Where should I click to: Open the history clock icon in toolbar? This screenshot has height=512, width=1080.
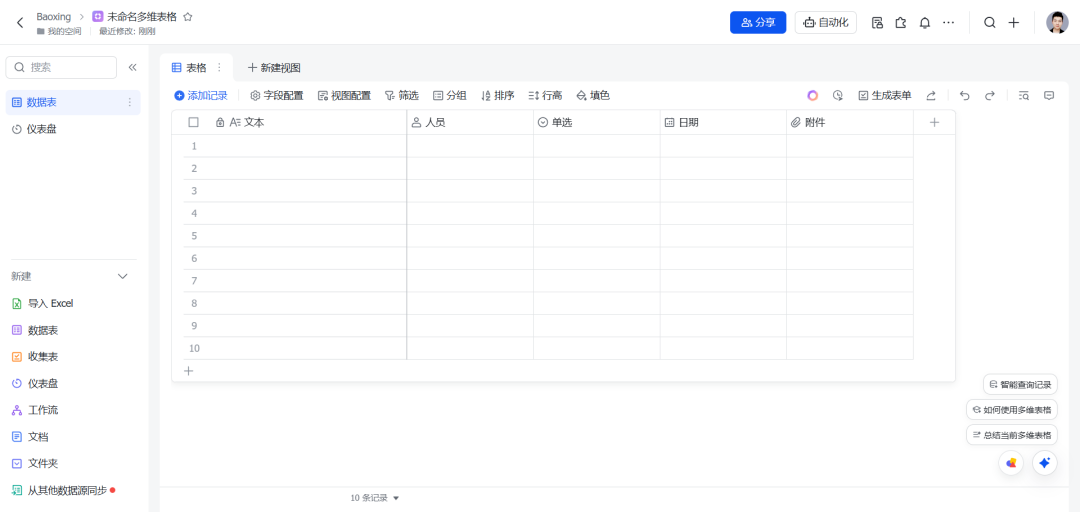(838, 96)
